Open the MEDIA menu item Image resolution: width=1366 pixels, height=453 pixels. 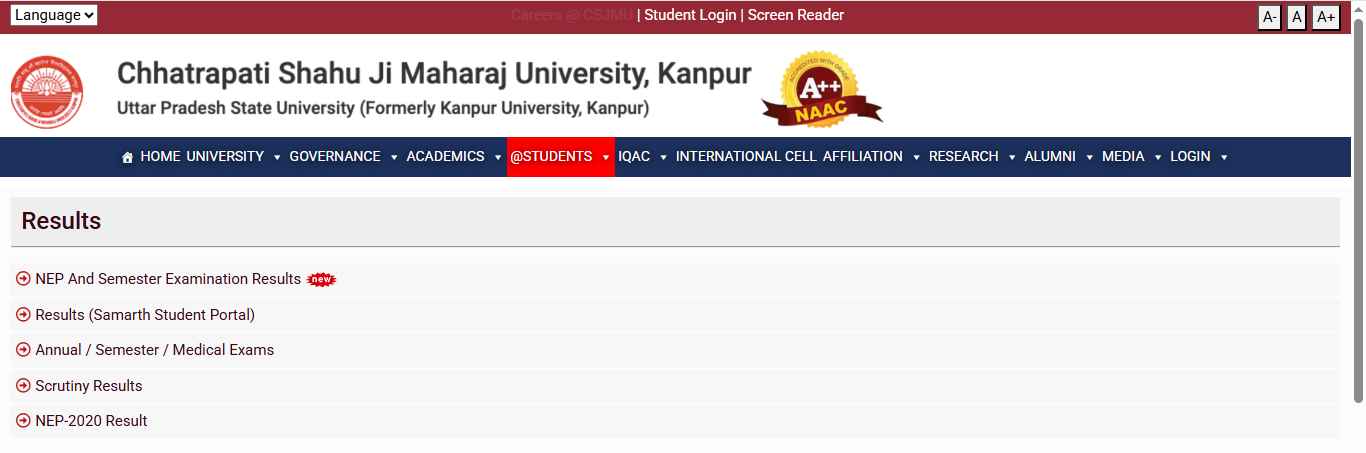coord(1123,157)
